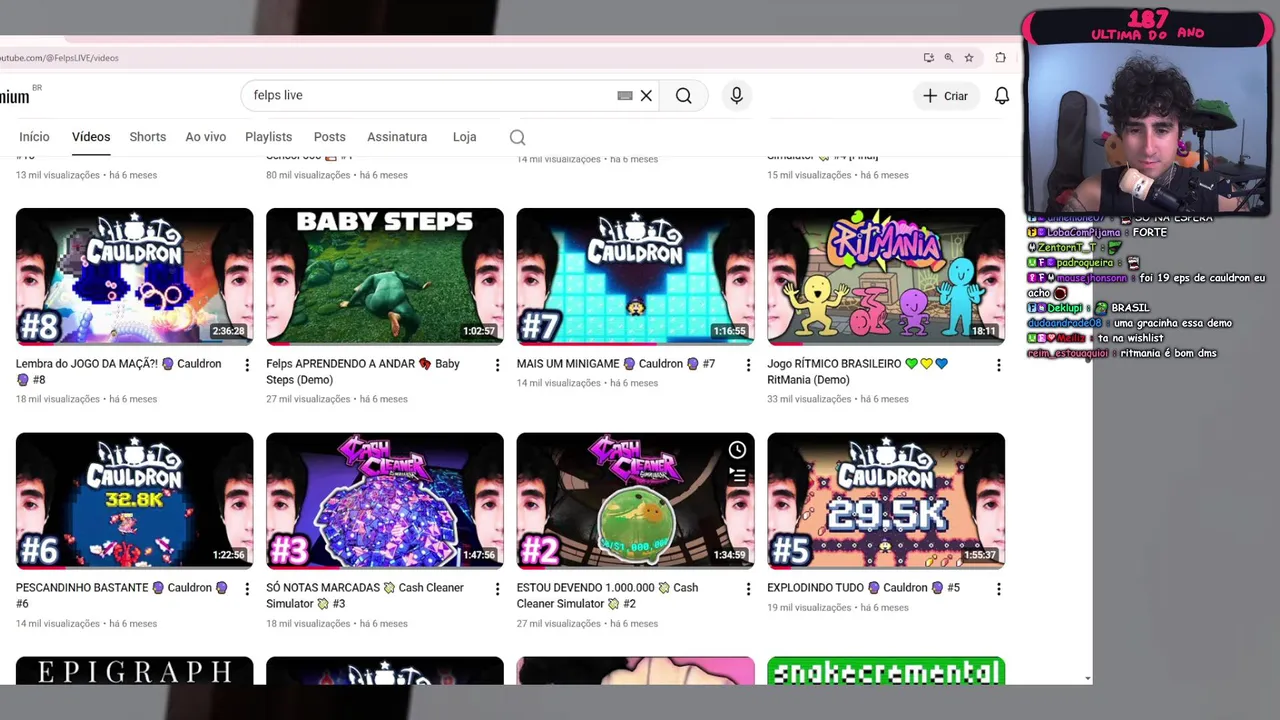This screenshot has height=720, width=1280.
Task: Open title SÓ NOTAS MARCADAS Cash Cleaner #3
Action: point(365,596)
